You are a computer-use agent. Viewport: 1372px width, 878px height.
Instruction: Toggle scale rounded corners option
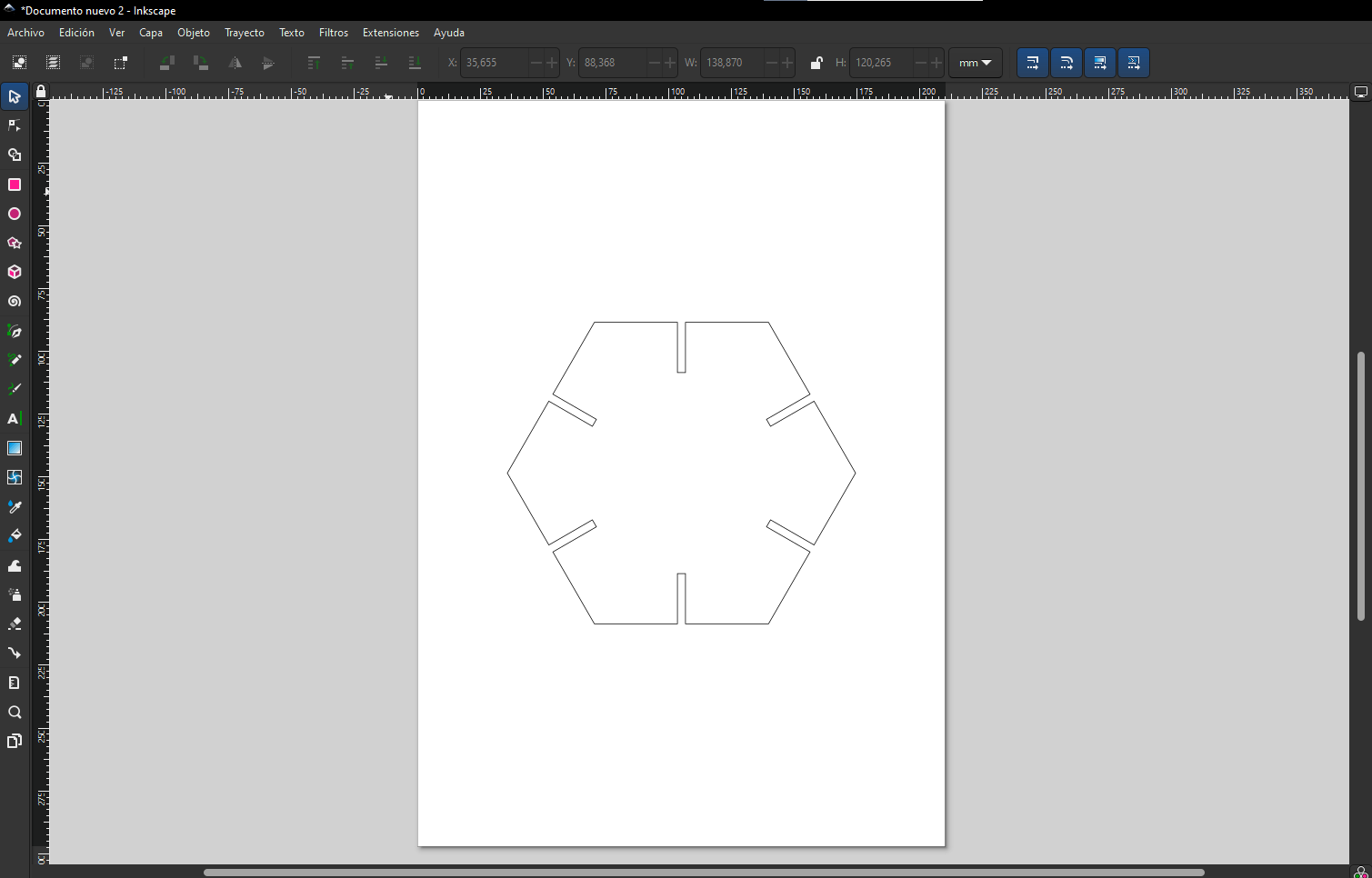point(1066,63)
